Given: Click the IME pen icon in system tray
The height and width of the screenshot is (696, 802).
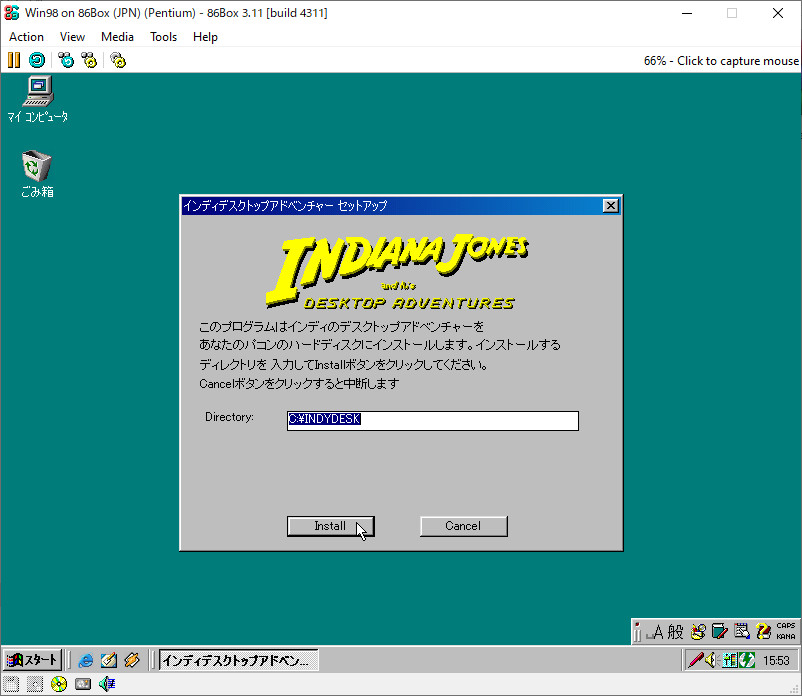Looking at the screenshot, I should (x=695, y=660).
